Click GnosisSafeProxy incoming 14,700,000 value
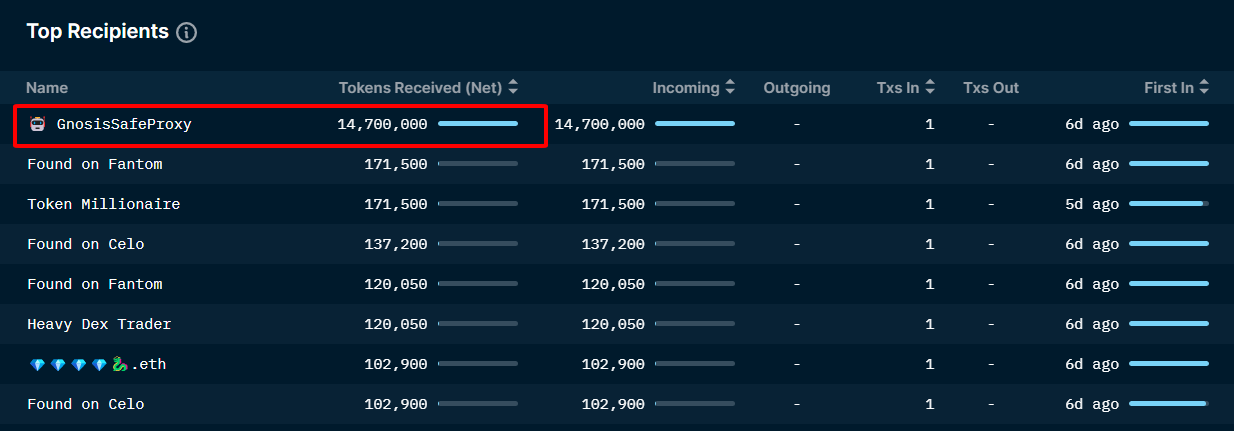 600,124
